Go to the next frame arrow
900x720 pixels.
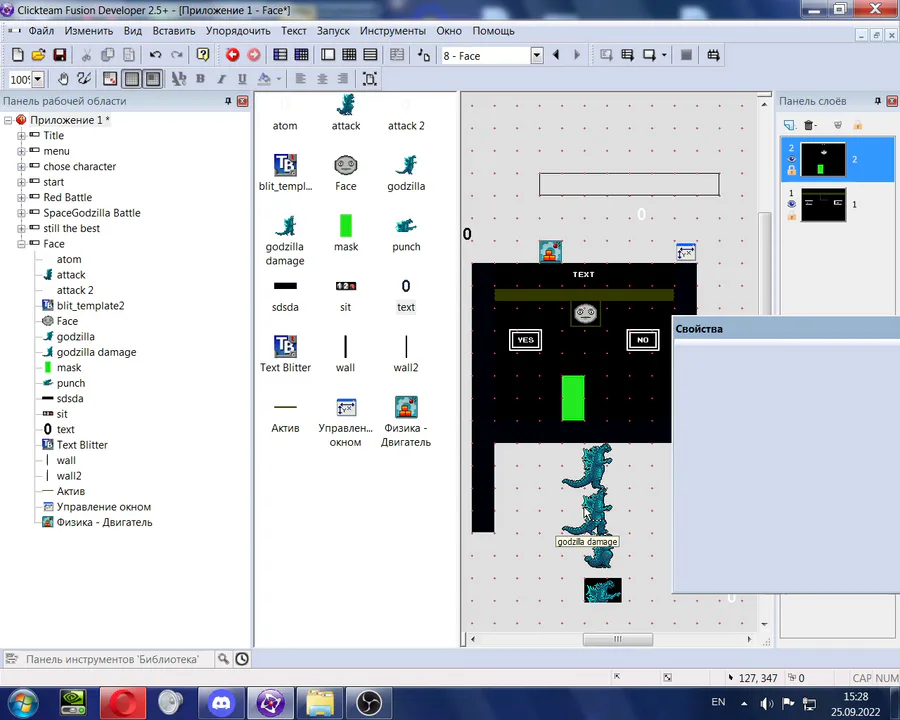[577, 55]
